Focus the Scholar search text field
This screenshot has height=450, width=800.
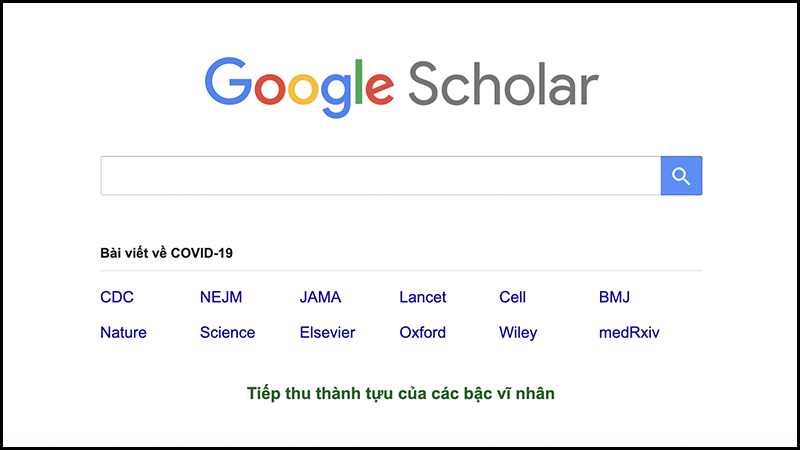click(x=380, y=176)
